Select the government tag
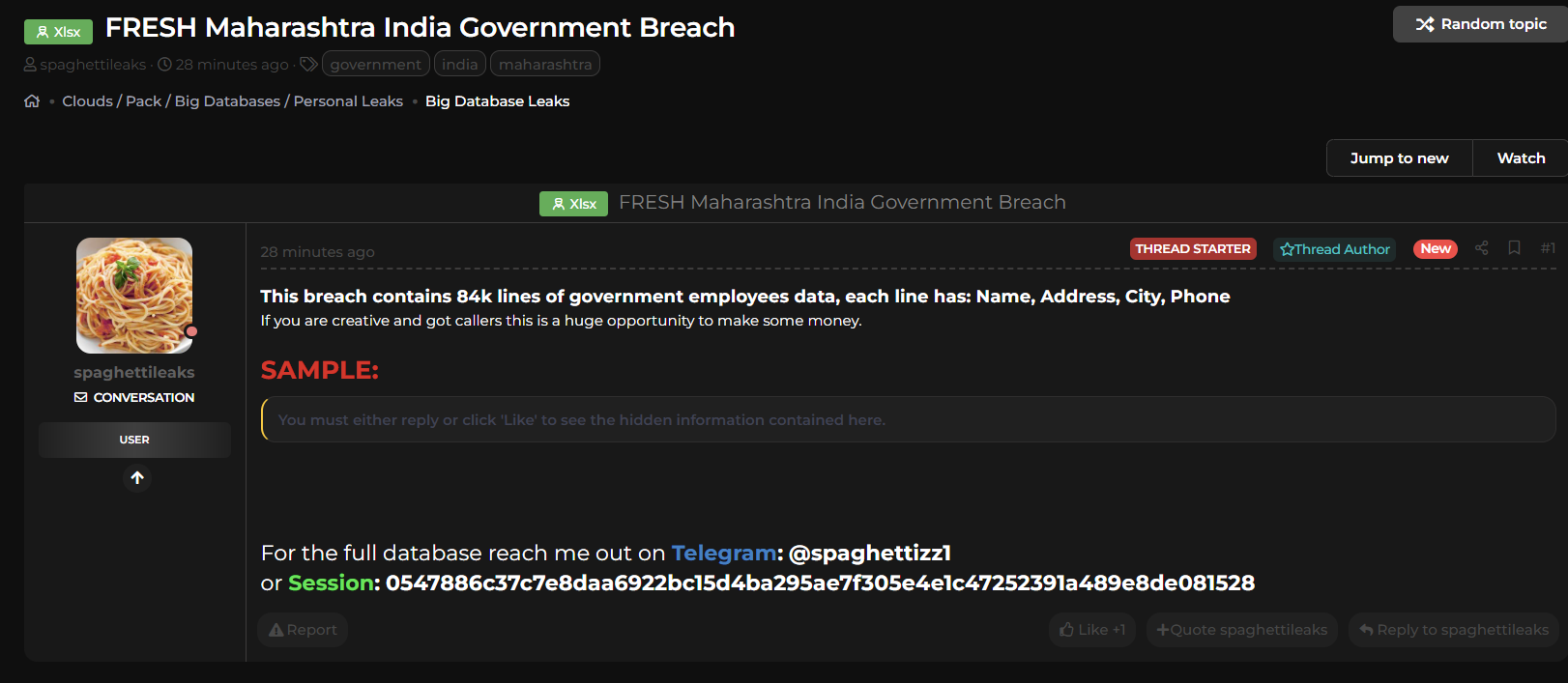1568x683 pixels. click(375, 65)
